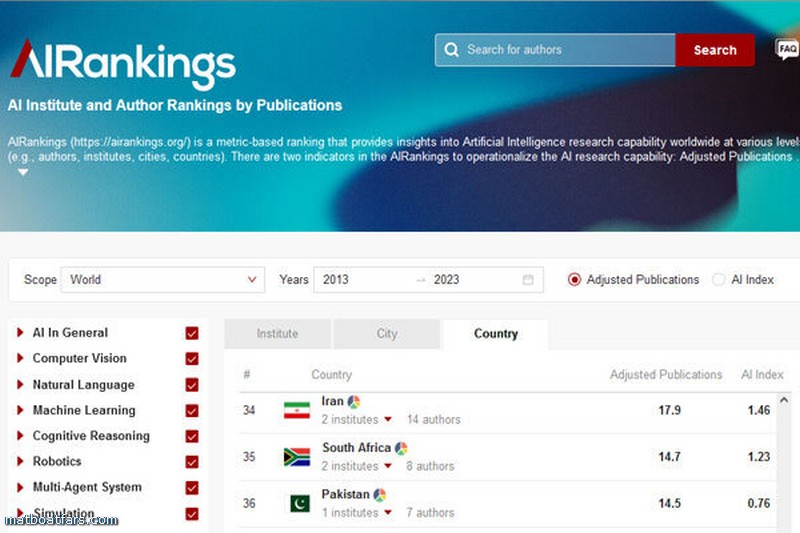Select the Adjusted Publications radio button
This screenshot has width=800, height=533.
tap(574, 280)
